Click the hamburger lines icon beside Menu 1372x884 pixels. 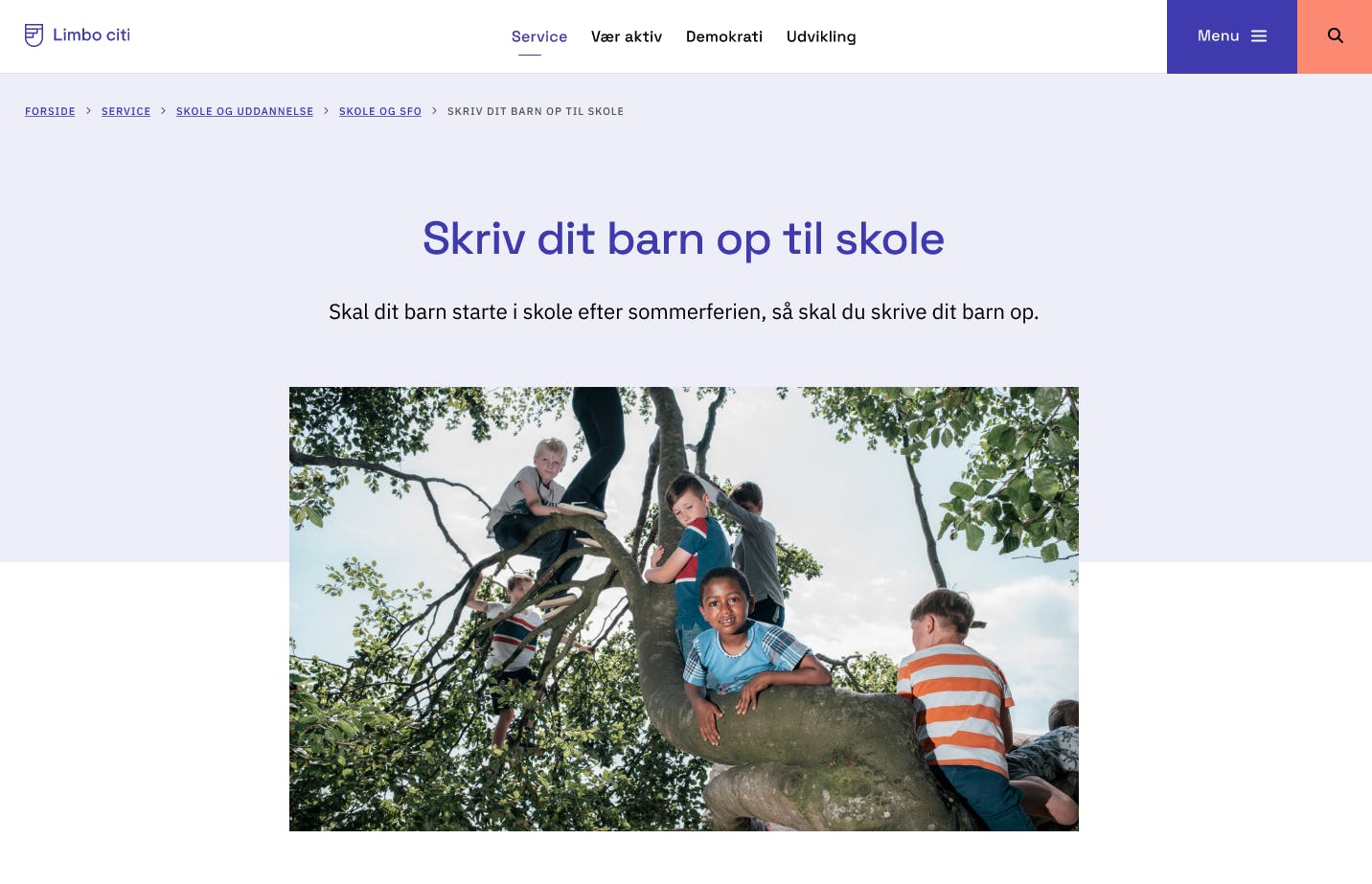click(x=1259, y=36)
